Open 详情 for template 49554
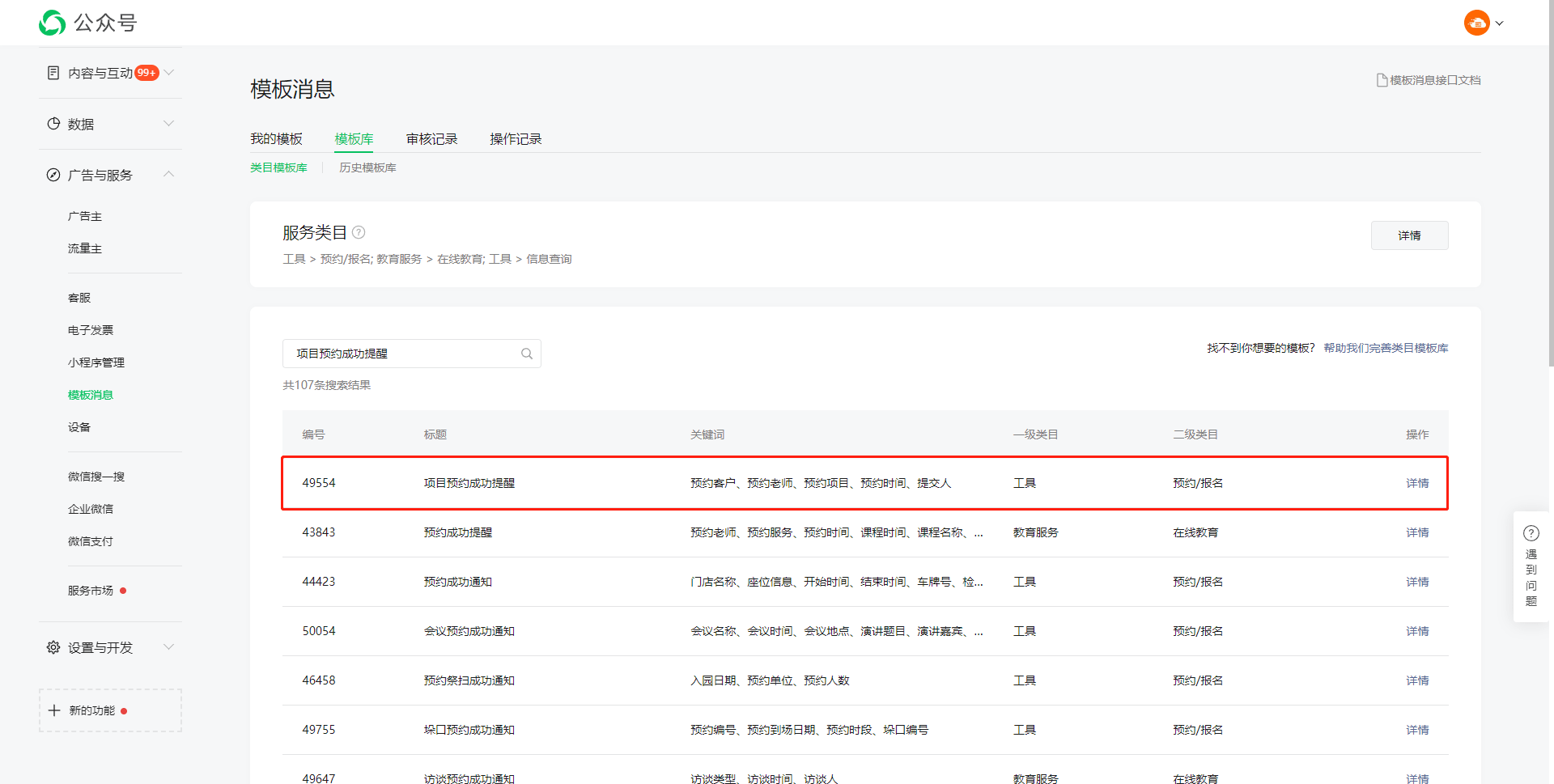Image resolution: width=1554 pixels, height=784 pixels. coord(1416,483)
